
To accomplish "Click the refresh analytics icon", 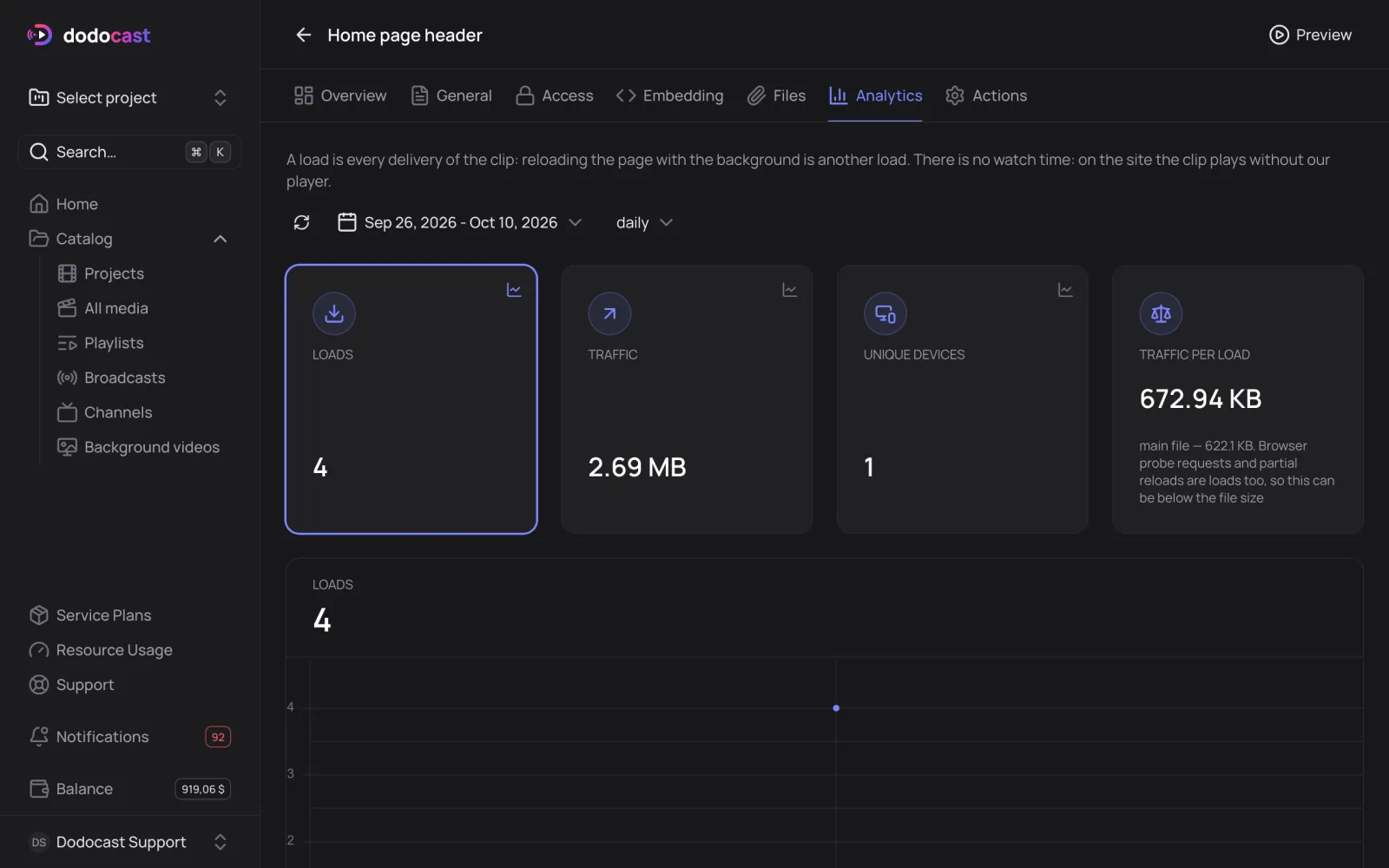I will click(301, 223).
